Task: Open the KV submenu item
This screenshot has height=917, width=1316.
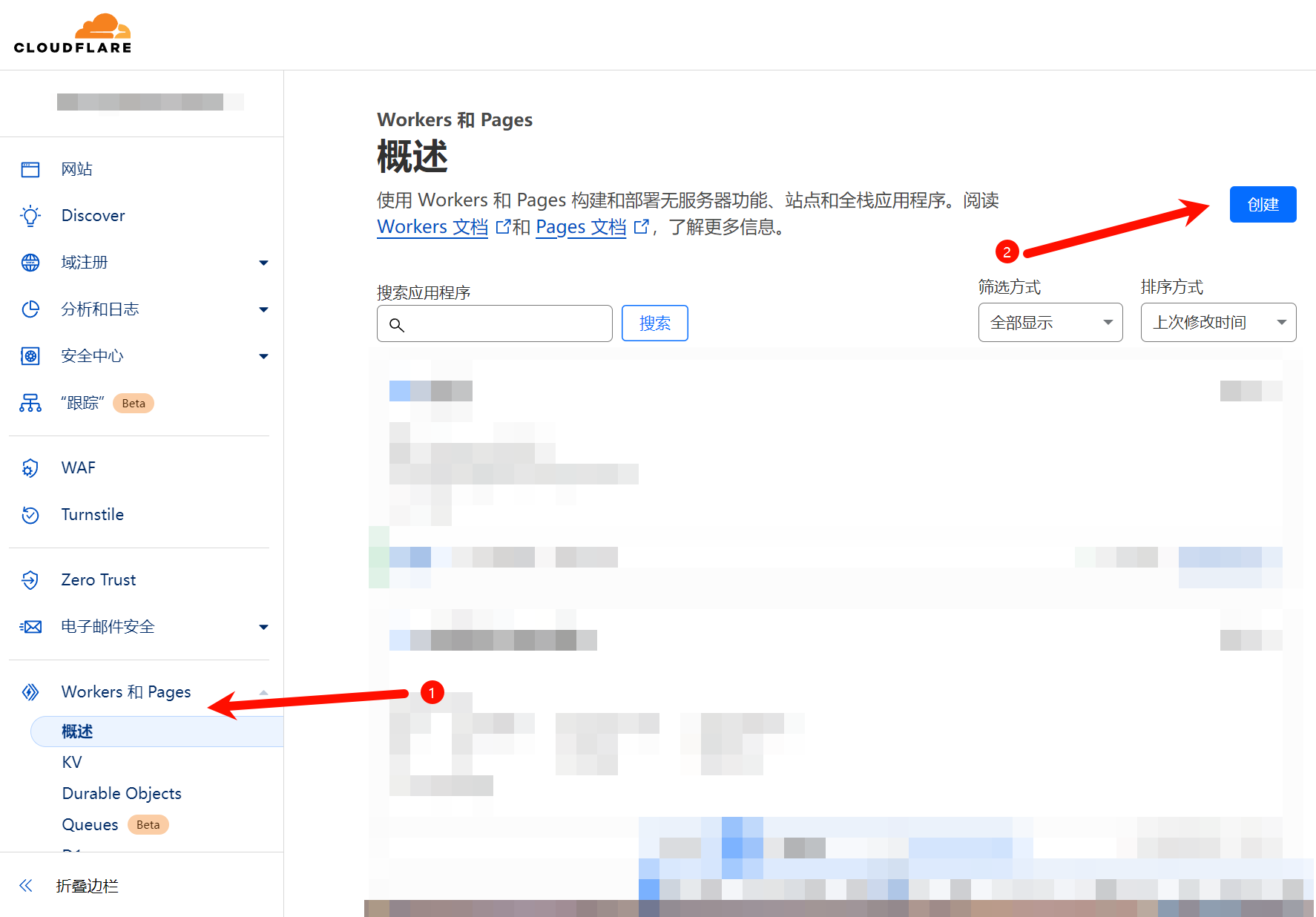Action: pos(72,763)
